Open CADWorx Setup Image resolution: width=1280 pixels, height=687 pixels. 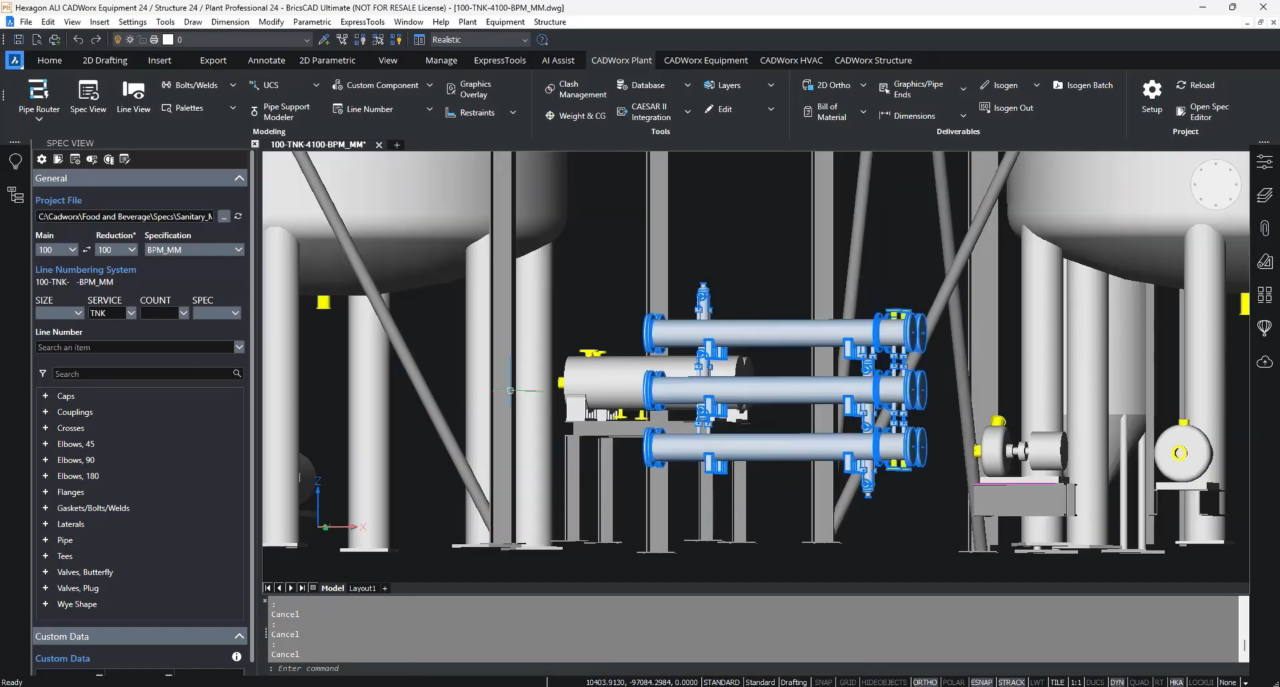(1152, 96)
